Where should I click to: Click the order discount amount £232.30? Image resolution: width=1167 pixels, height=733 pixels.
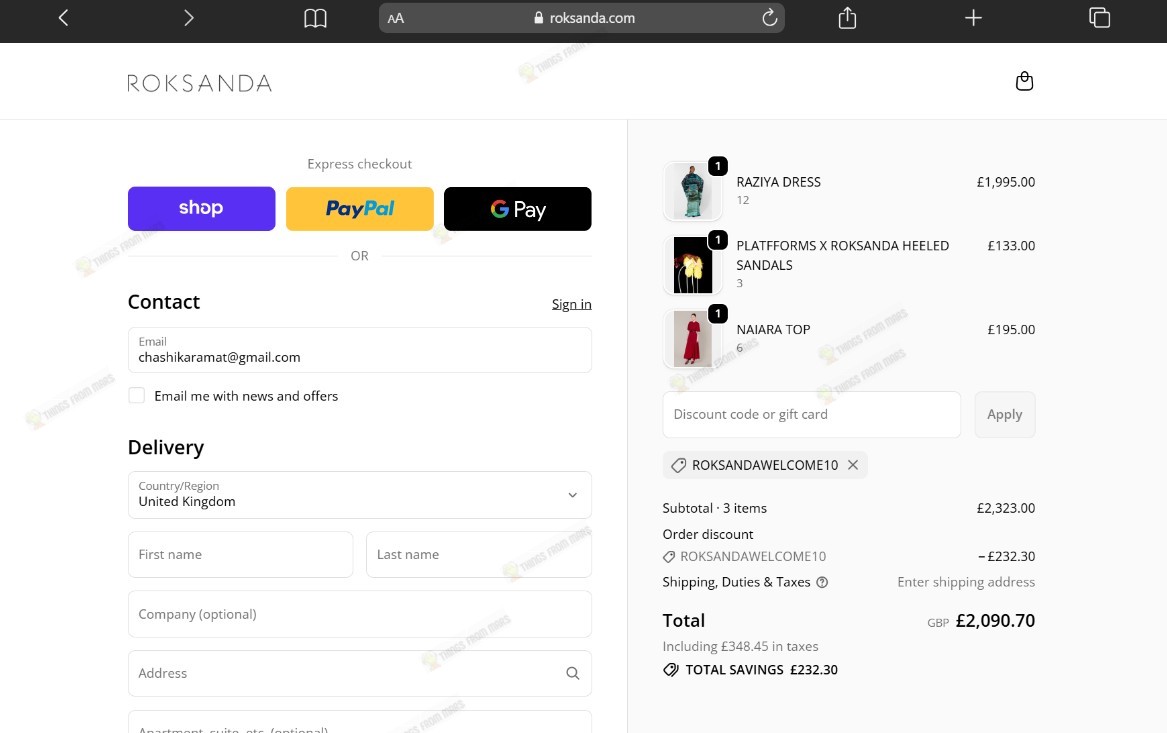1006,557
